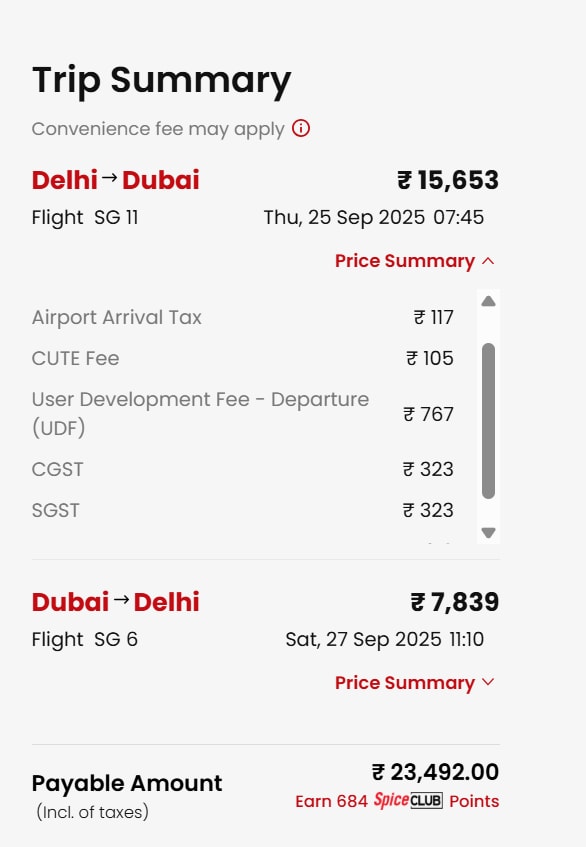Click the ₹15,653 Delhi to Dubai fare

[x=448, y=180]
